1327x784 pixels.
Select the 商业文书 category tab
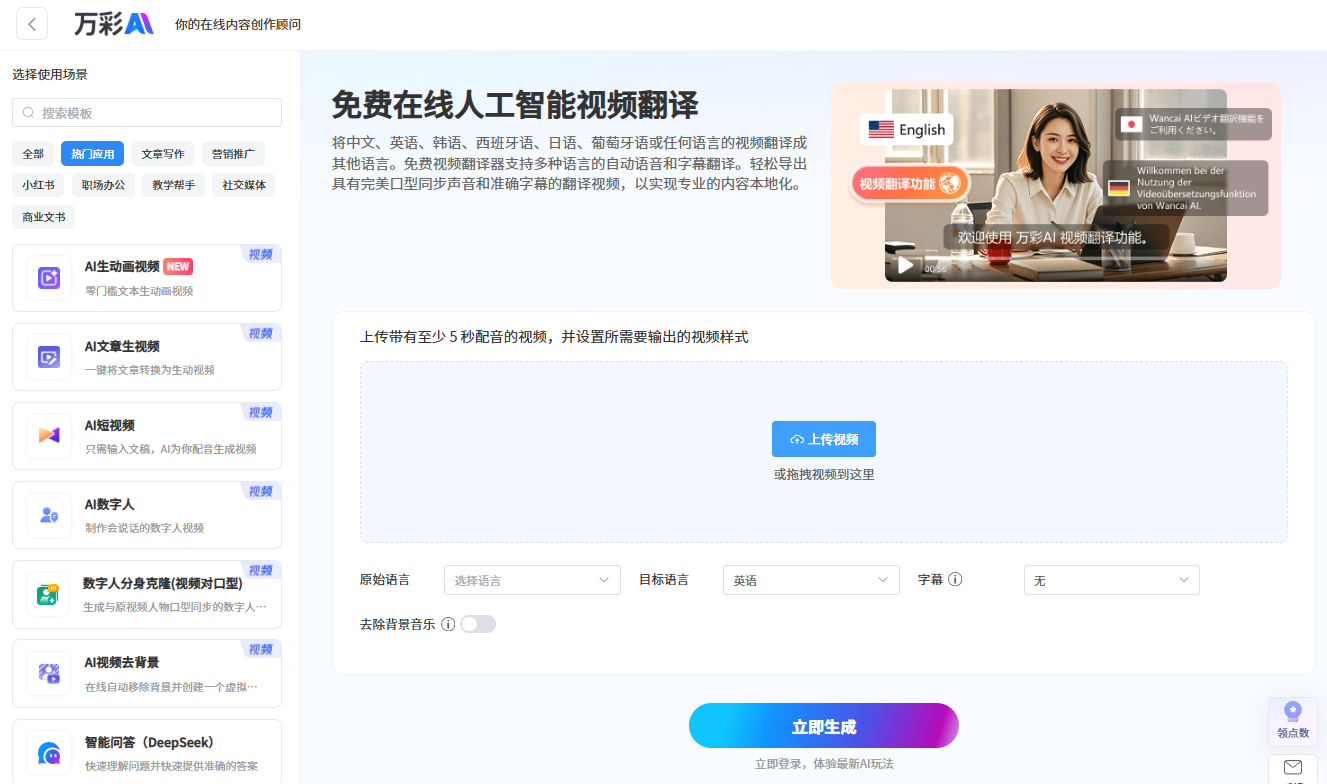pos(44,216)
